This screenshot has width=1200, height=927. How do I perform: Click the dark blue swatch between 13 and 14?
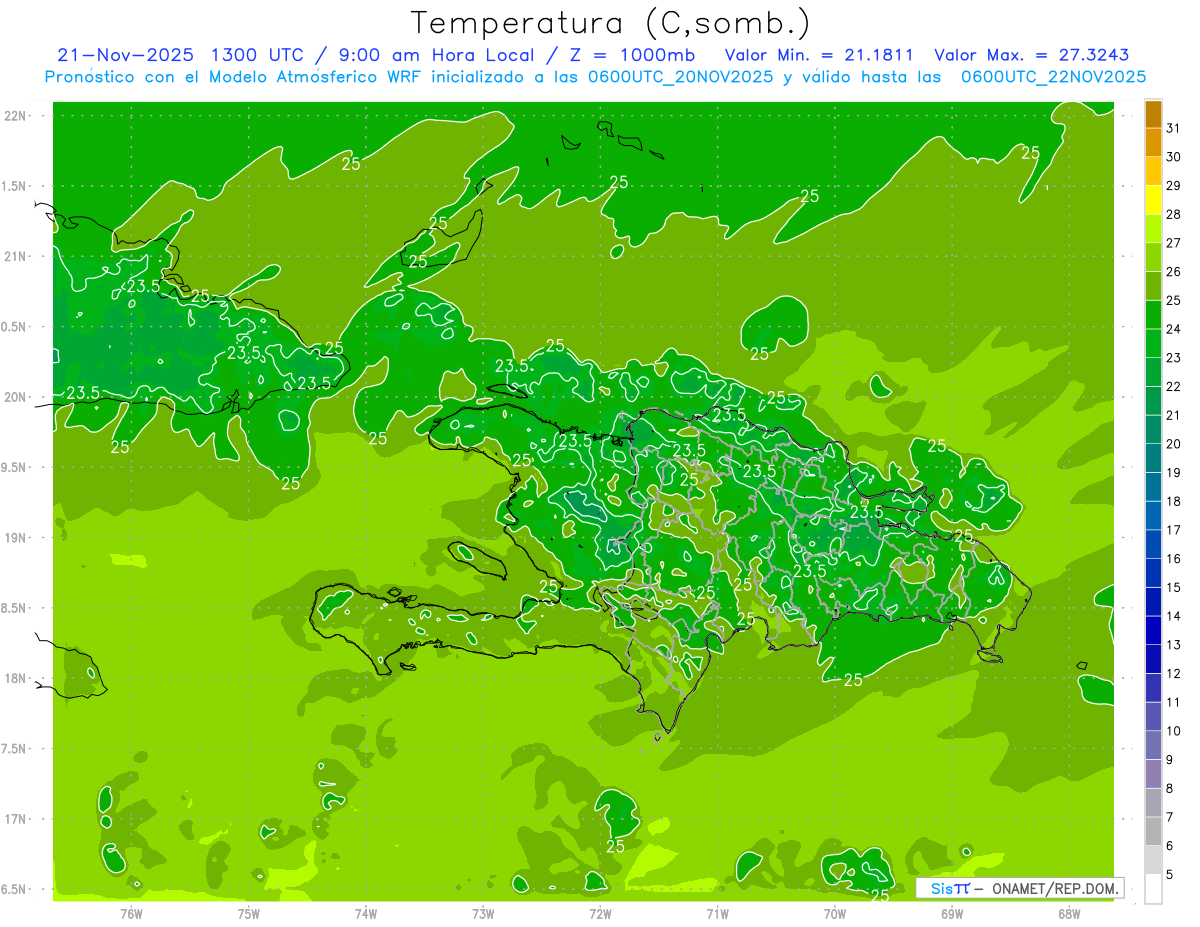point(1153,631)
